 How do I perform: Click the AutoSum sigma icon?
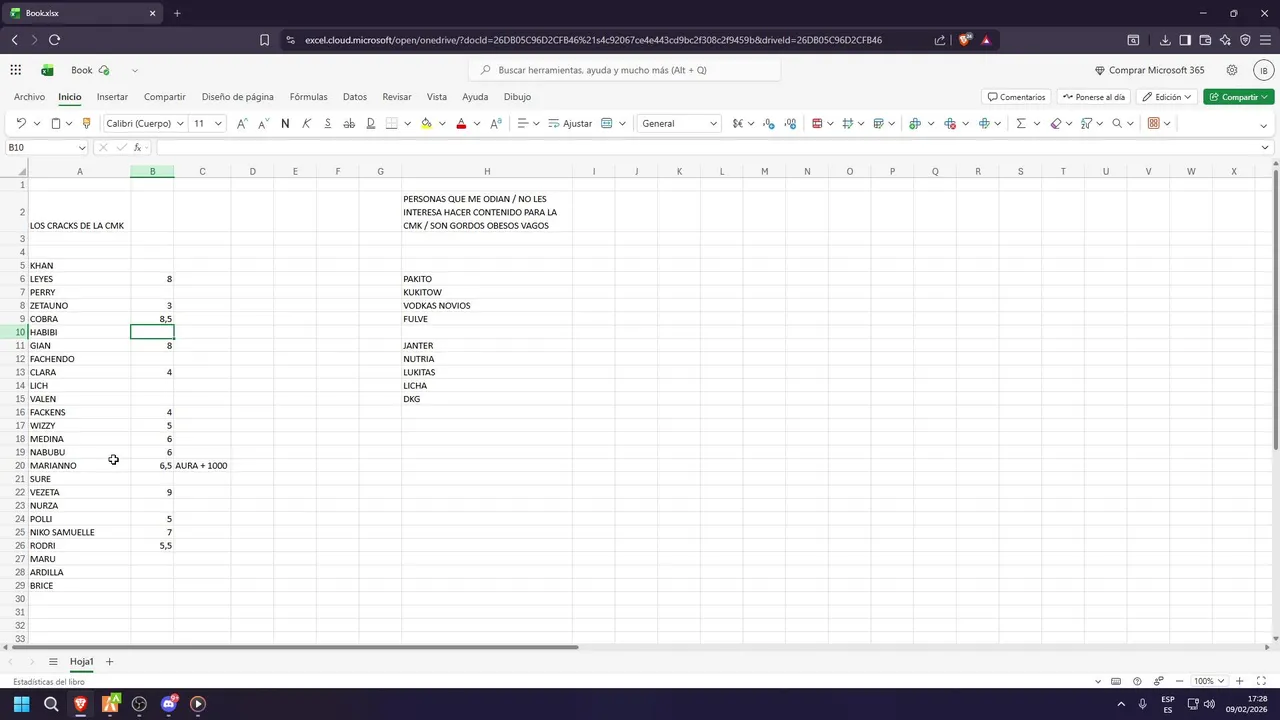(x=1021, y=123)
